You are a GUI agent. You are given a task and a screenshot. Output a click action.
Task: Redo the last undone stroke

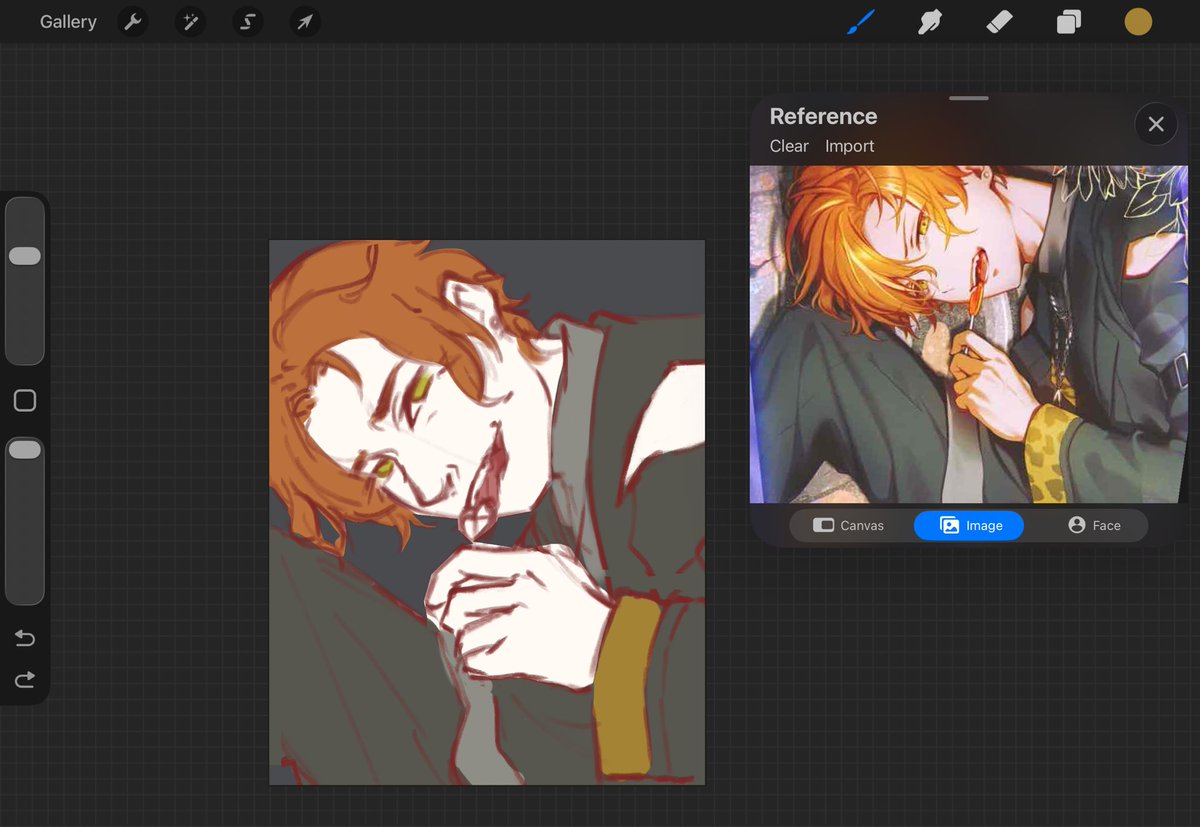click(x=25, y=680)
